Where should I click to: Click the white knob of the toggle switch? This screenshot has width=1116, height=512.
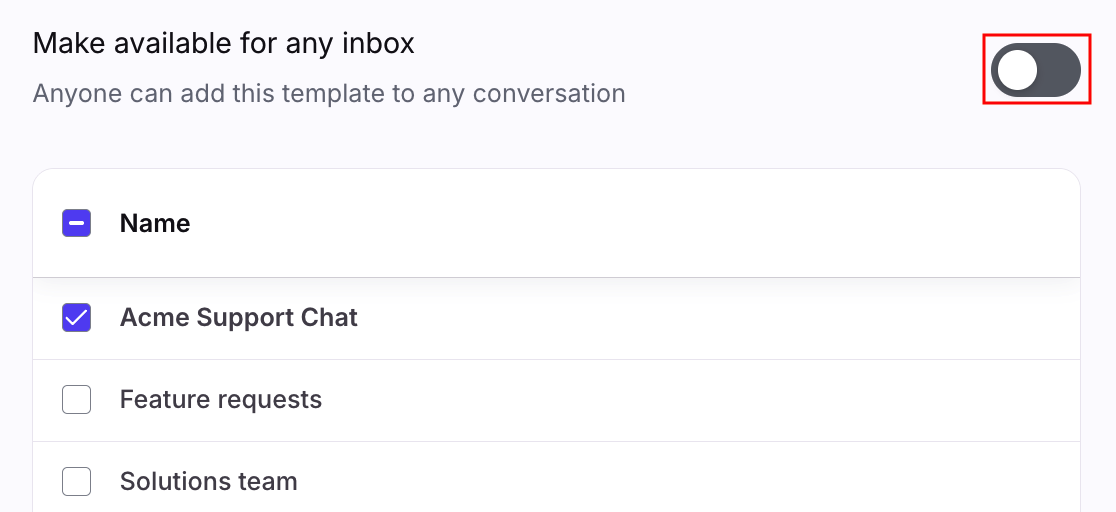pos(1018,70)
